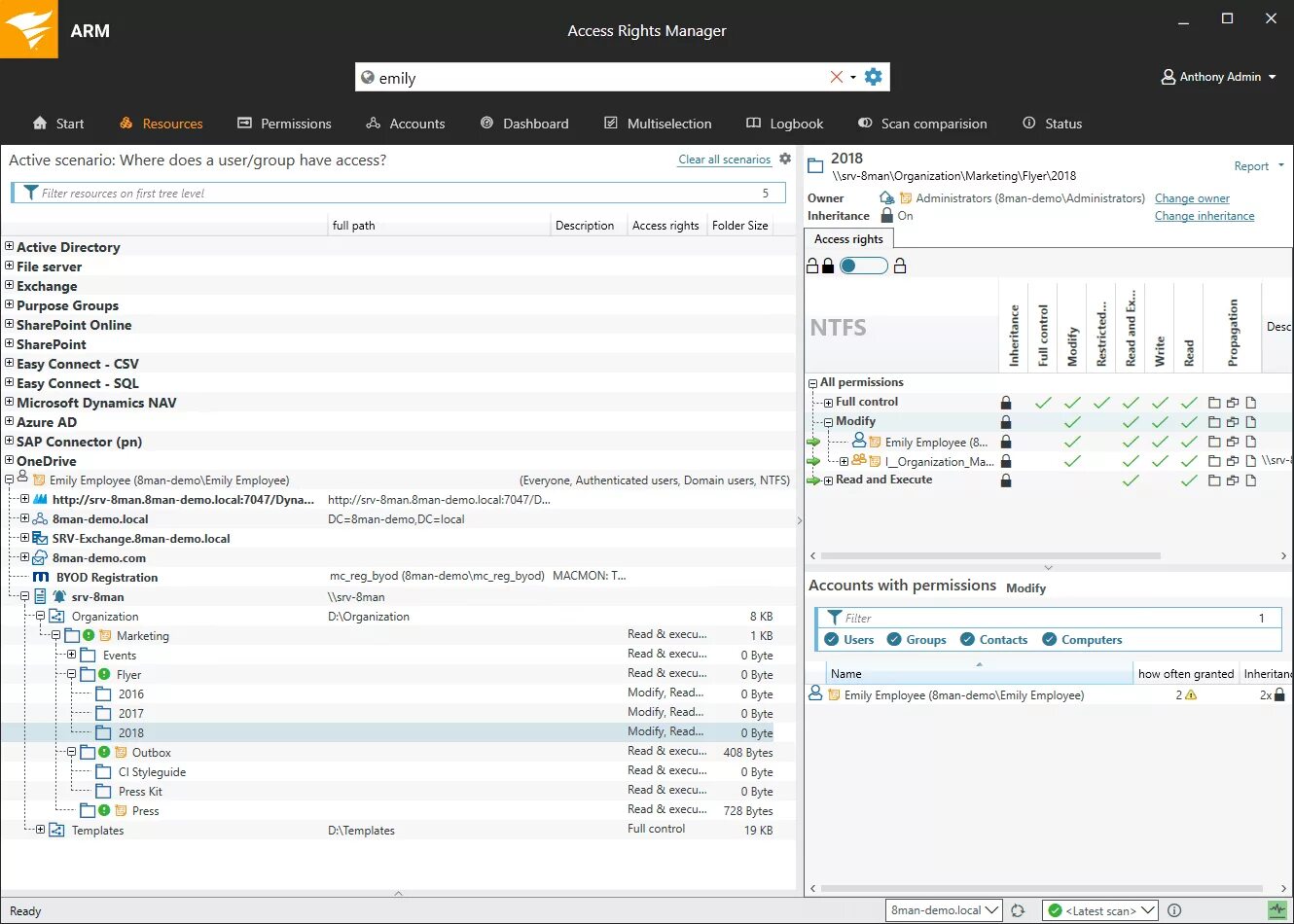Open scenario settings gear icon
This screenshot has height=924, width=1294.
coord(785,159)
